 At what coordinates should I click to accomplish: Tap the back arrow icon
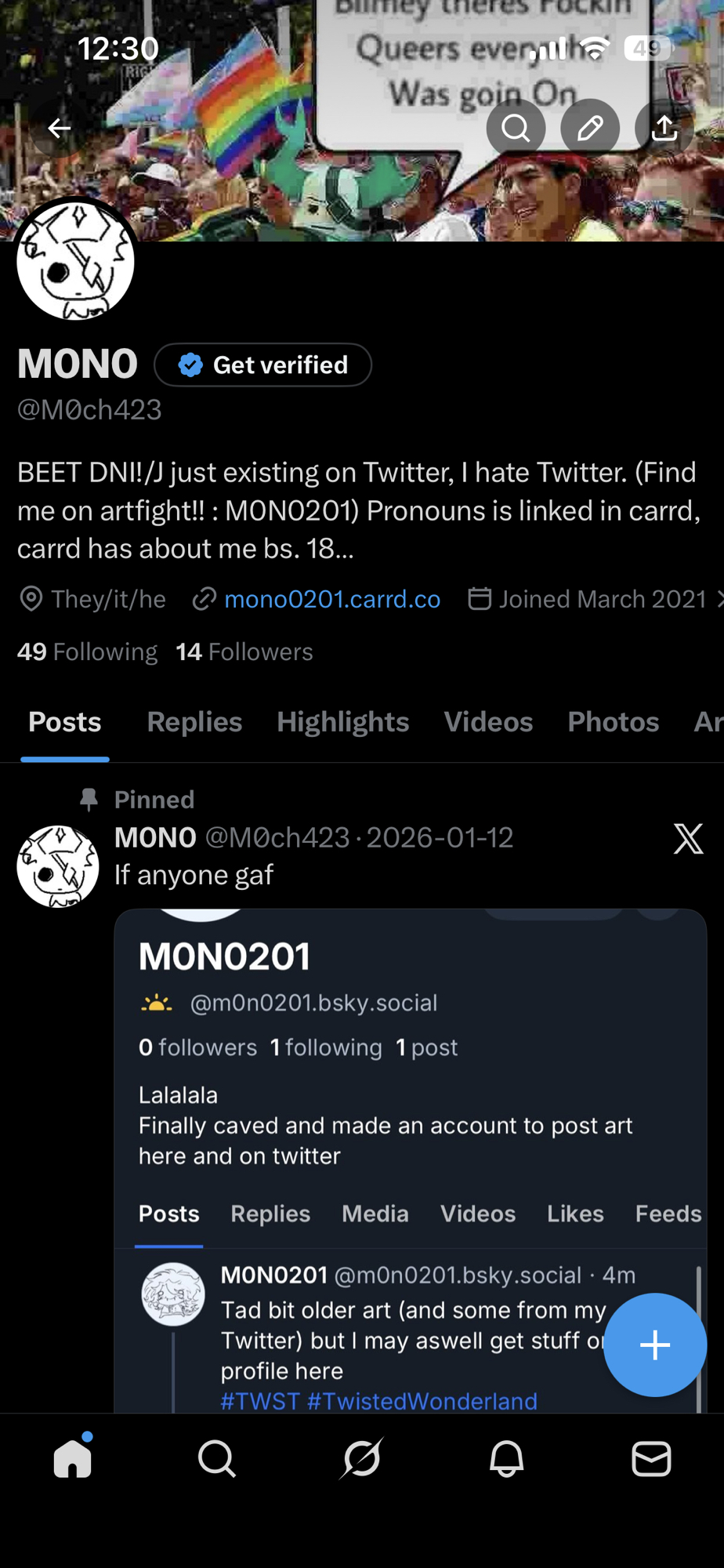[x=59, y=128]
